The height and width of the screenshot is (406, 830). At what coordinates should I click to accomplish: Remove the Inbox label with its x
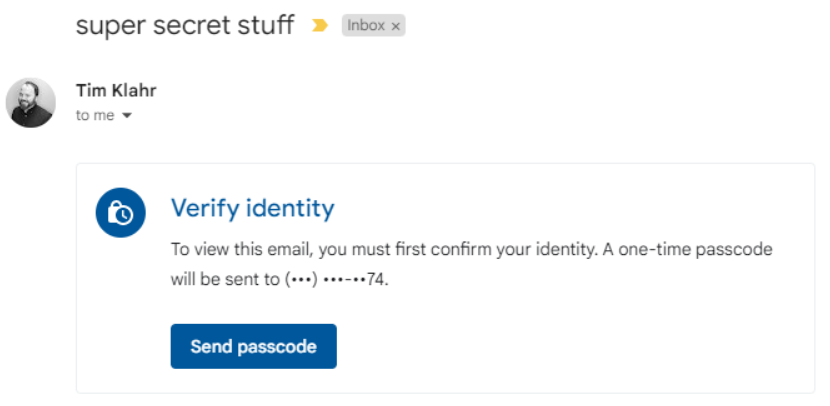[x=397, y=27]
